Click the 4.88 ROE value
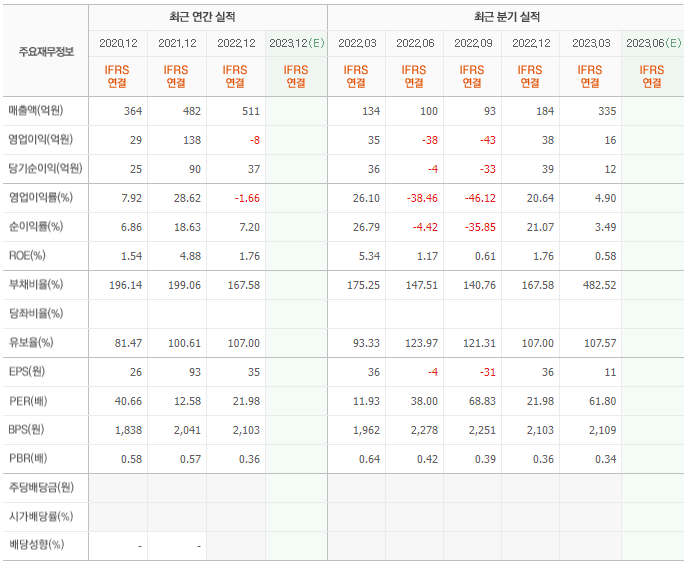 [190, 256]
